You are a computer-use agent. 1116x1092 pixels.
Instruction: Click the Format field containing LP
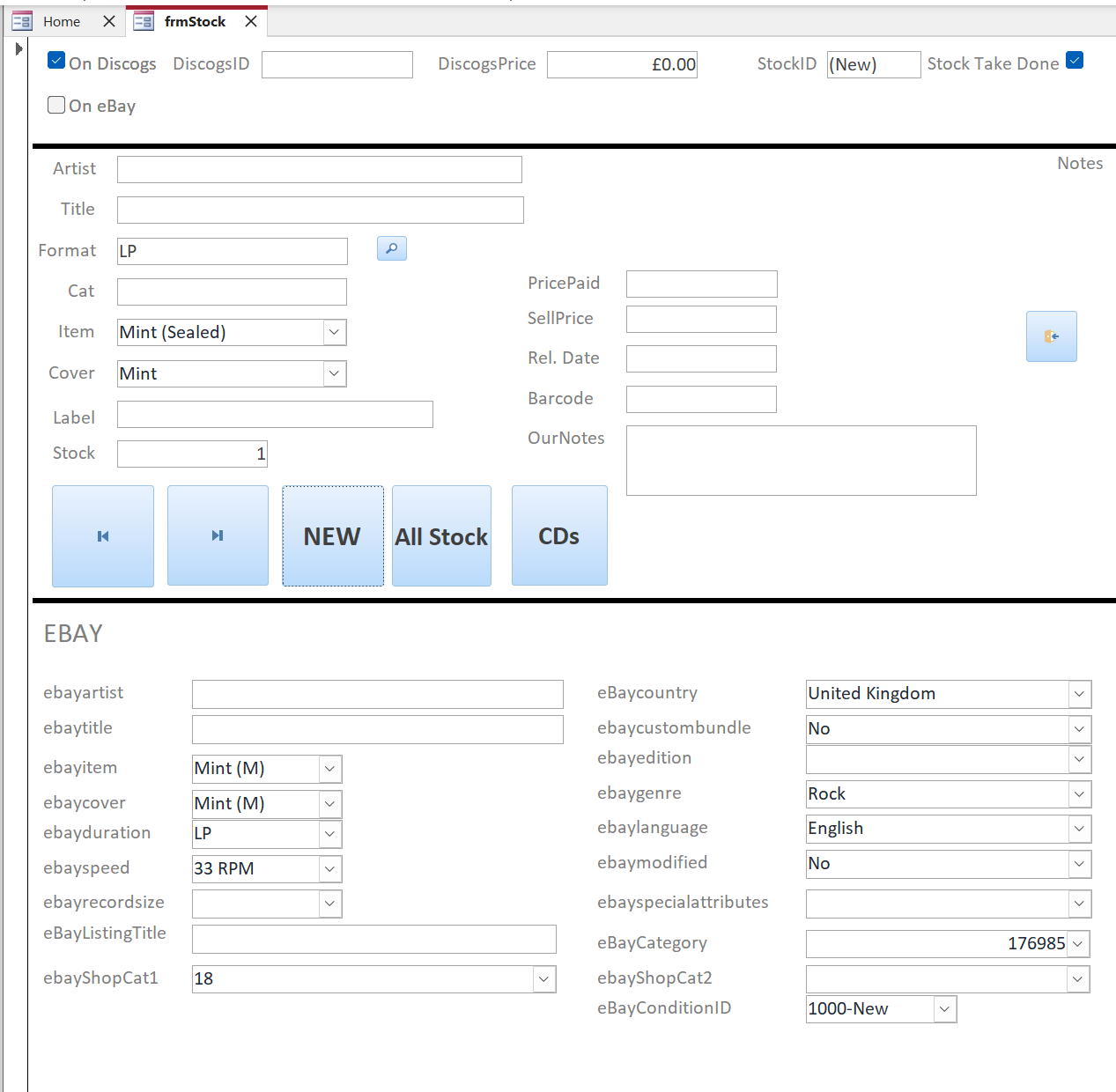tap(233, 251)
